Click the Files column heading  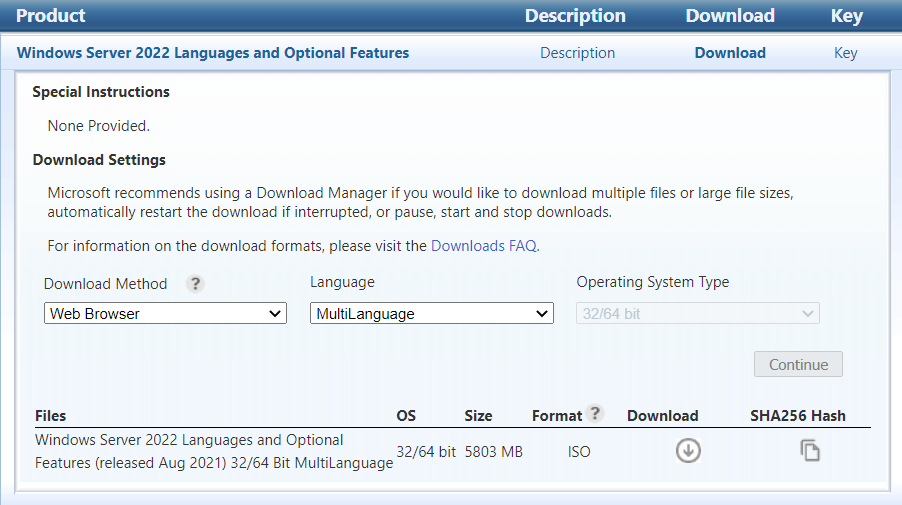coord(50,416)
